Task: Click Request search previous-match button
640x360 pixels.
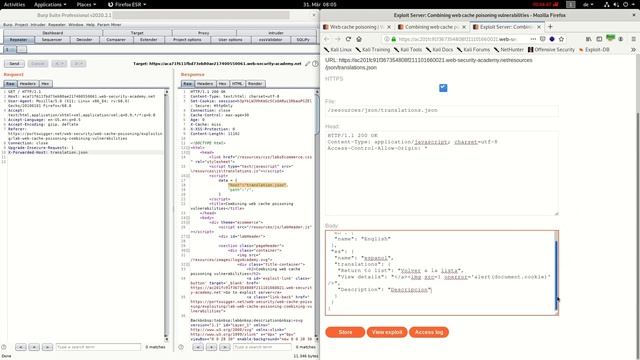Action: coord(21,347)
